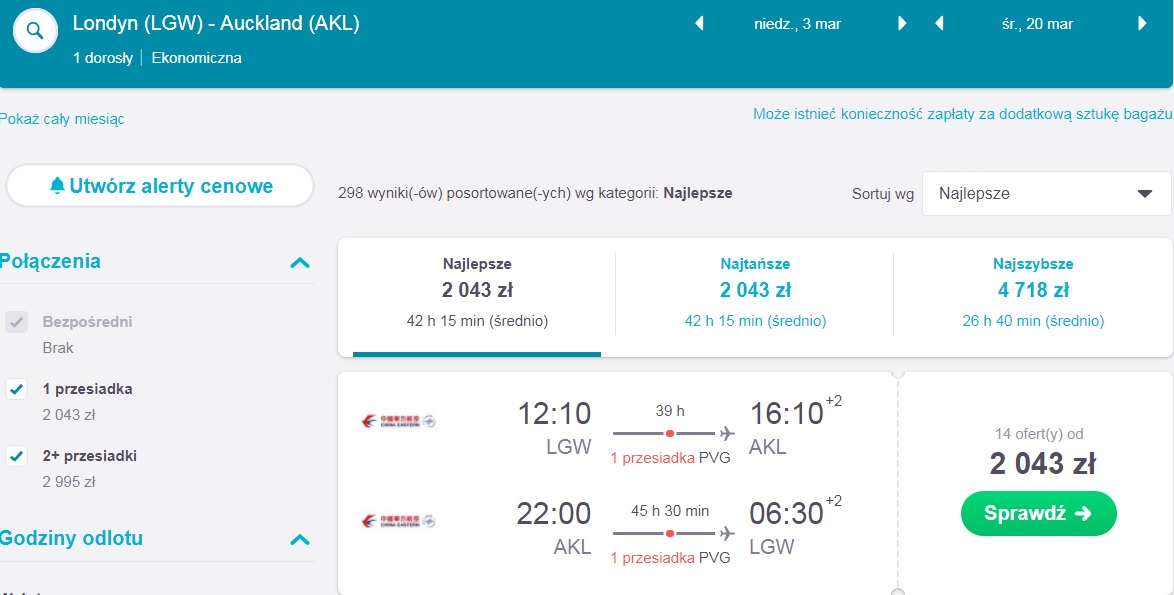
Task: Select the Najszybsze tab
Action: click(1032, 293)
